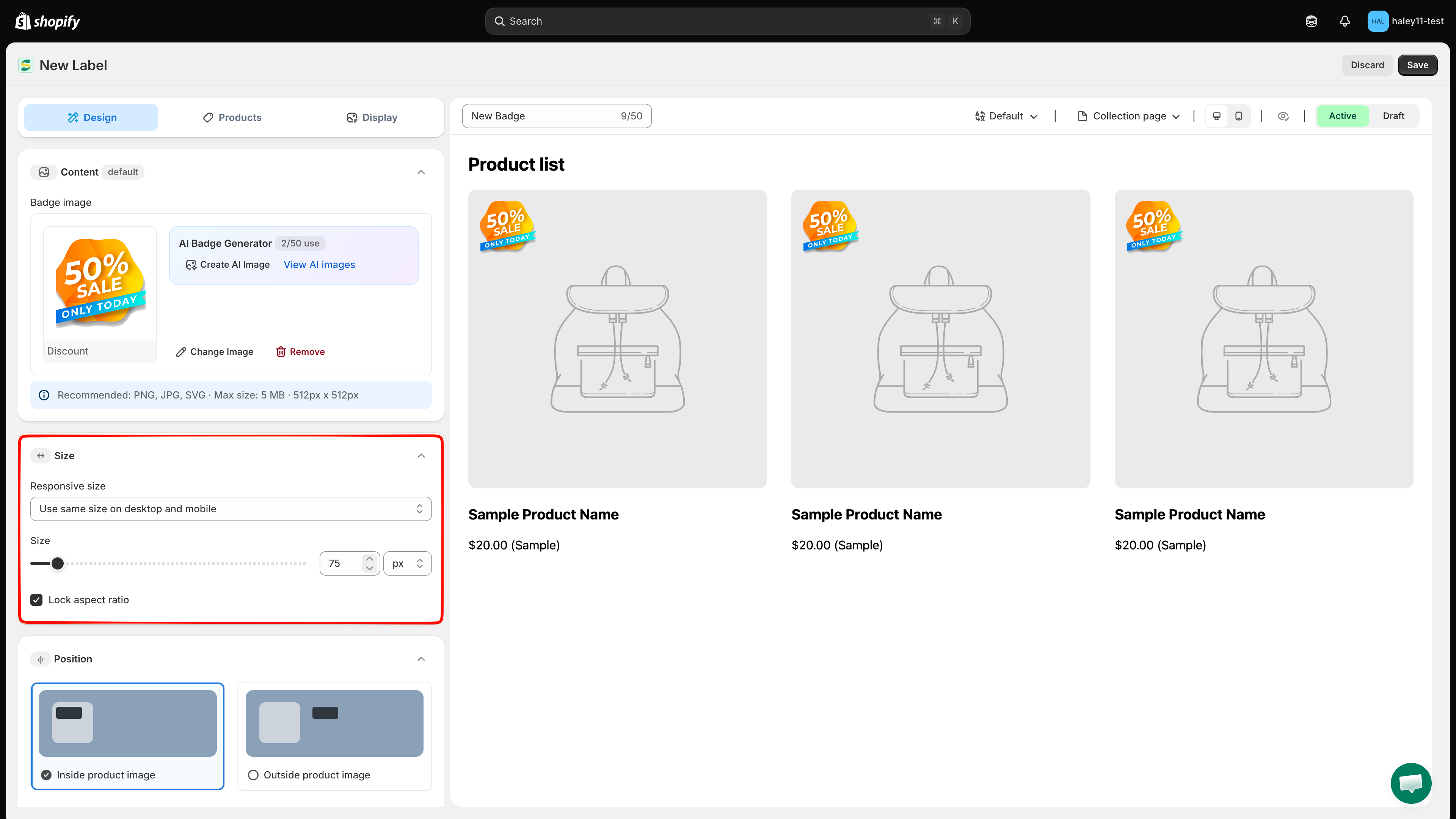Toggle Lock aspect ratio checkbox
Viewport: 1456px width, 819px height.
(37, 600)
